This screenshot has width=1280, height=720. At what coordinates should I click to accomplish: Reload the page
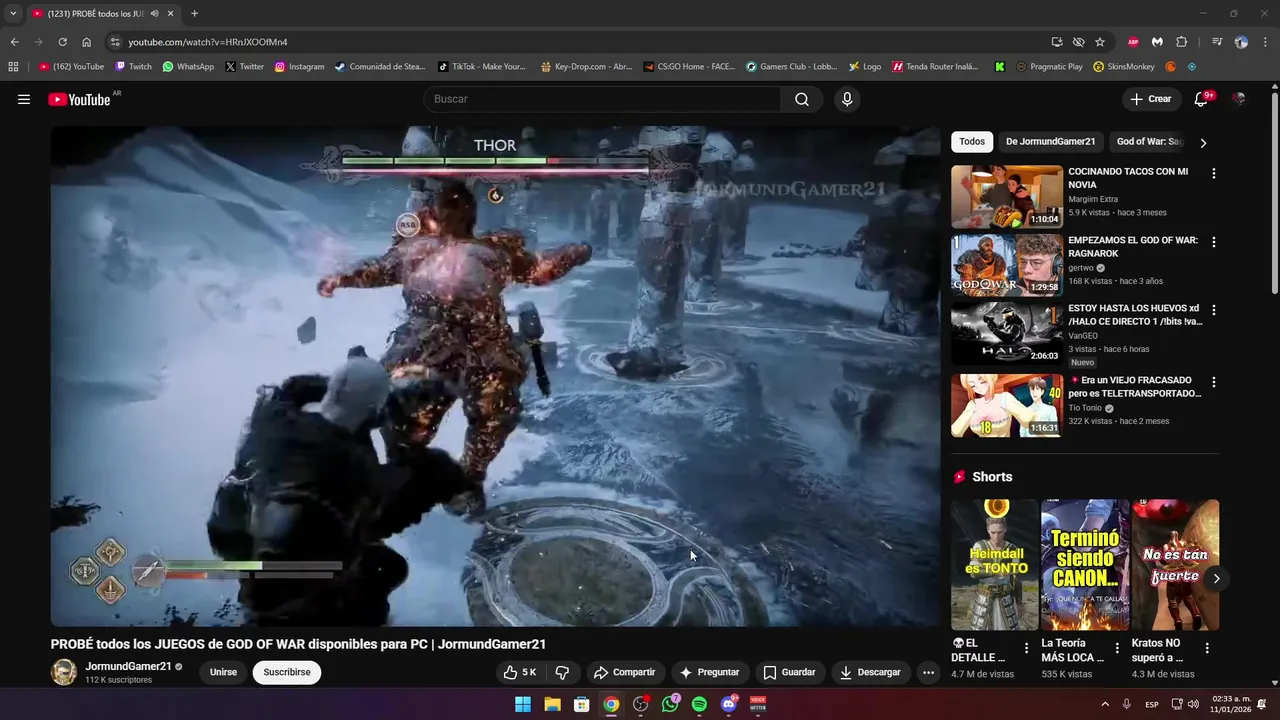62,42
